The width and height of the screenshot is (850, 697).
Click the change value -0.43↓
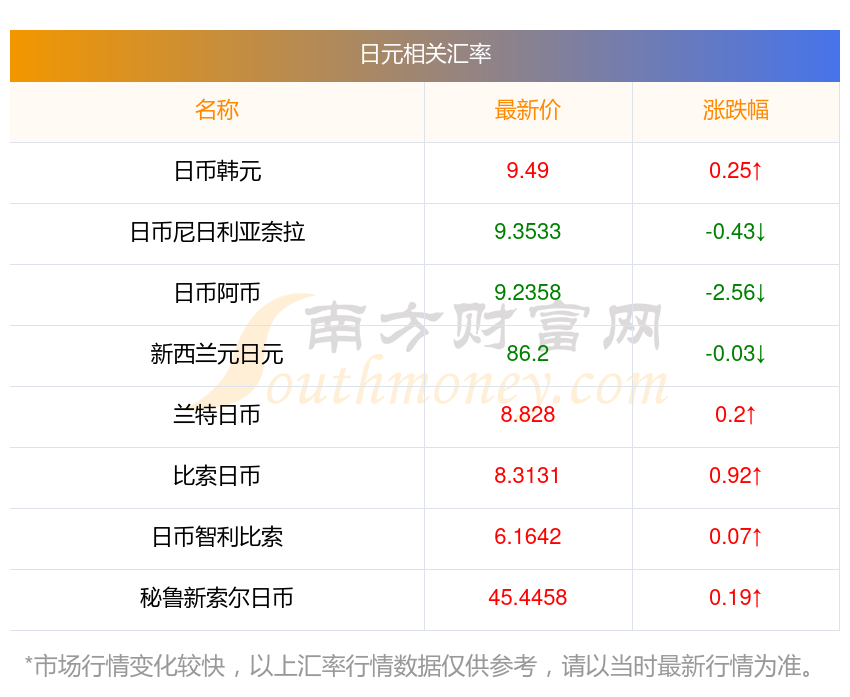pyautogui.click(x=736, y=231)
